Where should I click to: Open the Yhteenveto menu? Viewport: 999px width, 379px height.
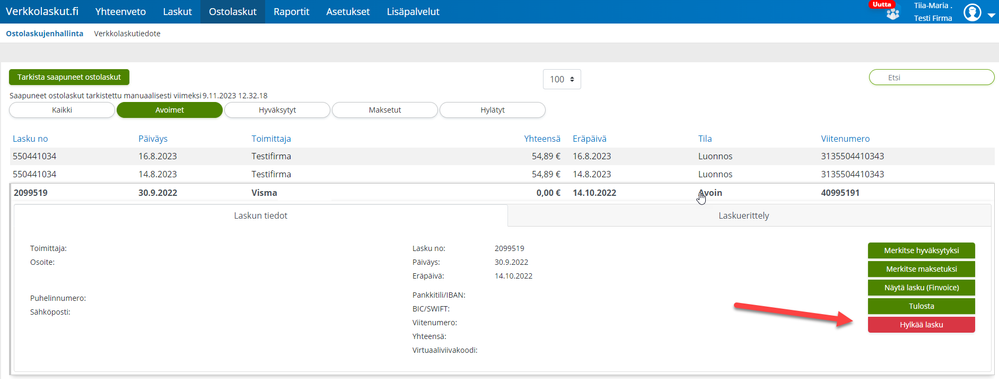pyautogui.click(x=120, y=11)
